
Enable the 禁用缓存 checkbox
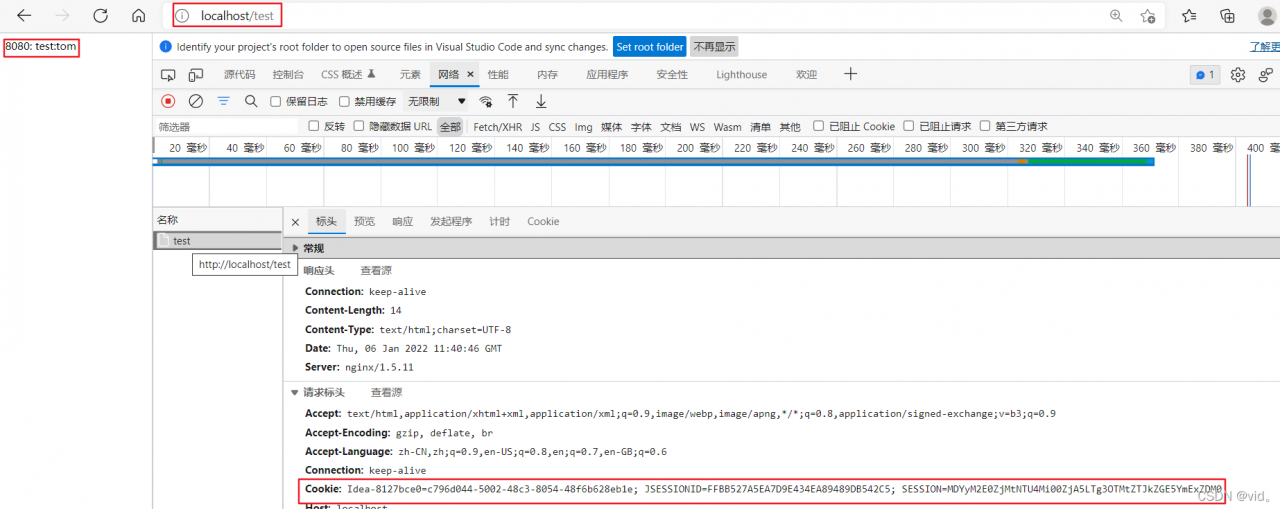(x=344, y=101)
